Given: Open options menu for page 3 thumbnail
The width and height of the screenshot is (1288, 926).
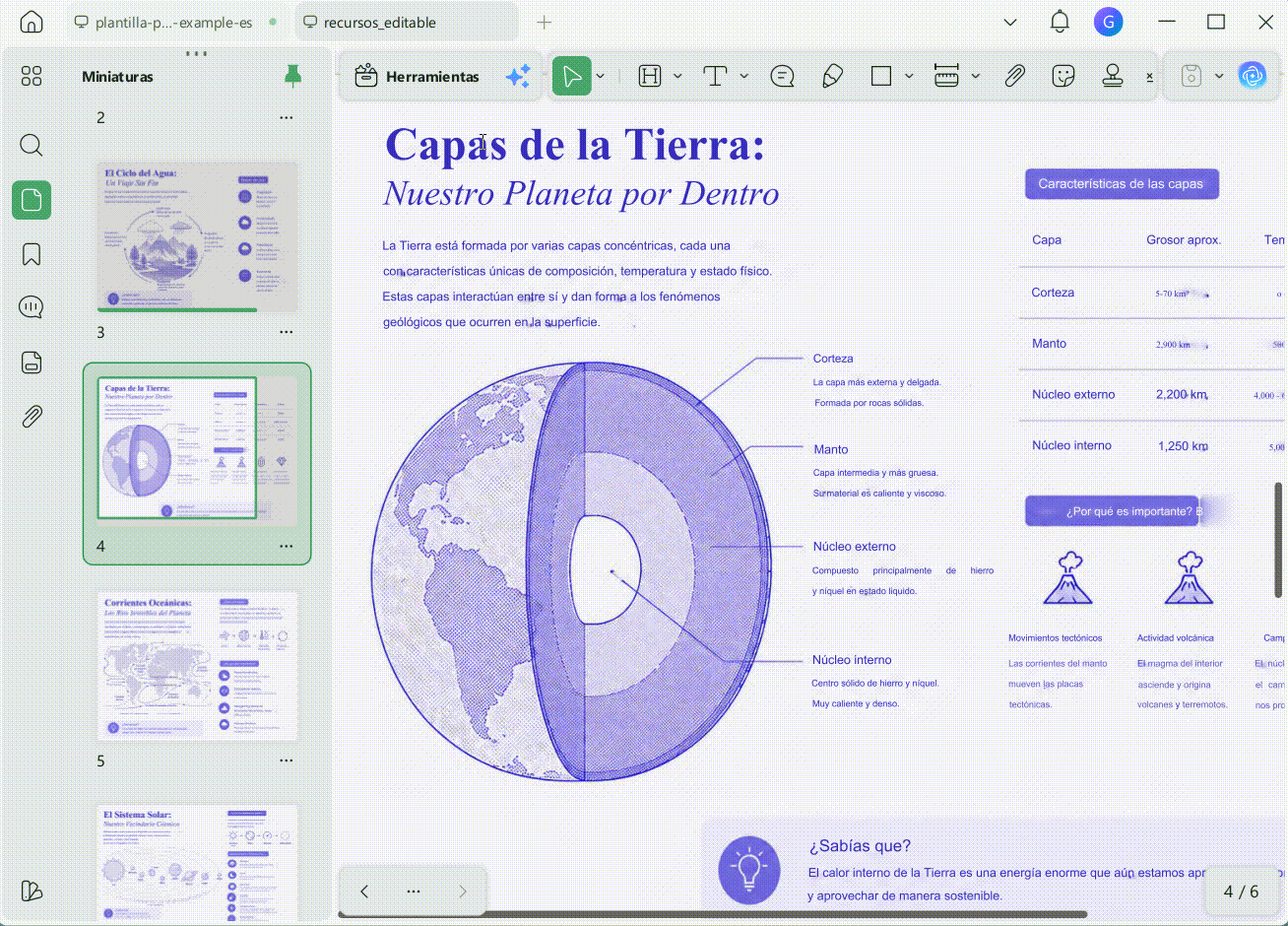Looking at the screenshot, I should [x=287, y=333].
